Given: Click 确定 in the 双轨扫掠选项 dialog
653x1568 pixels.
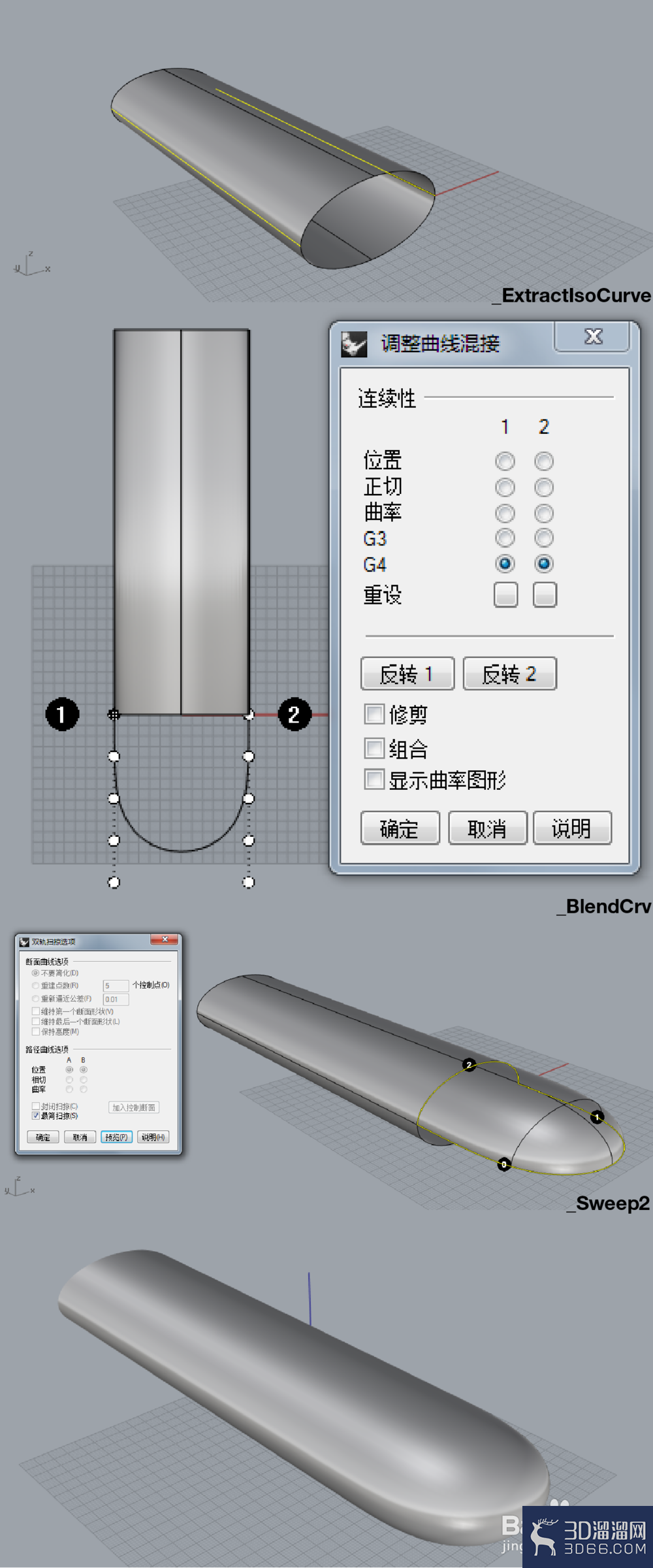Looking at the screenshot, I should pos(43,1137).
